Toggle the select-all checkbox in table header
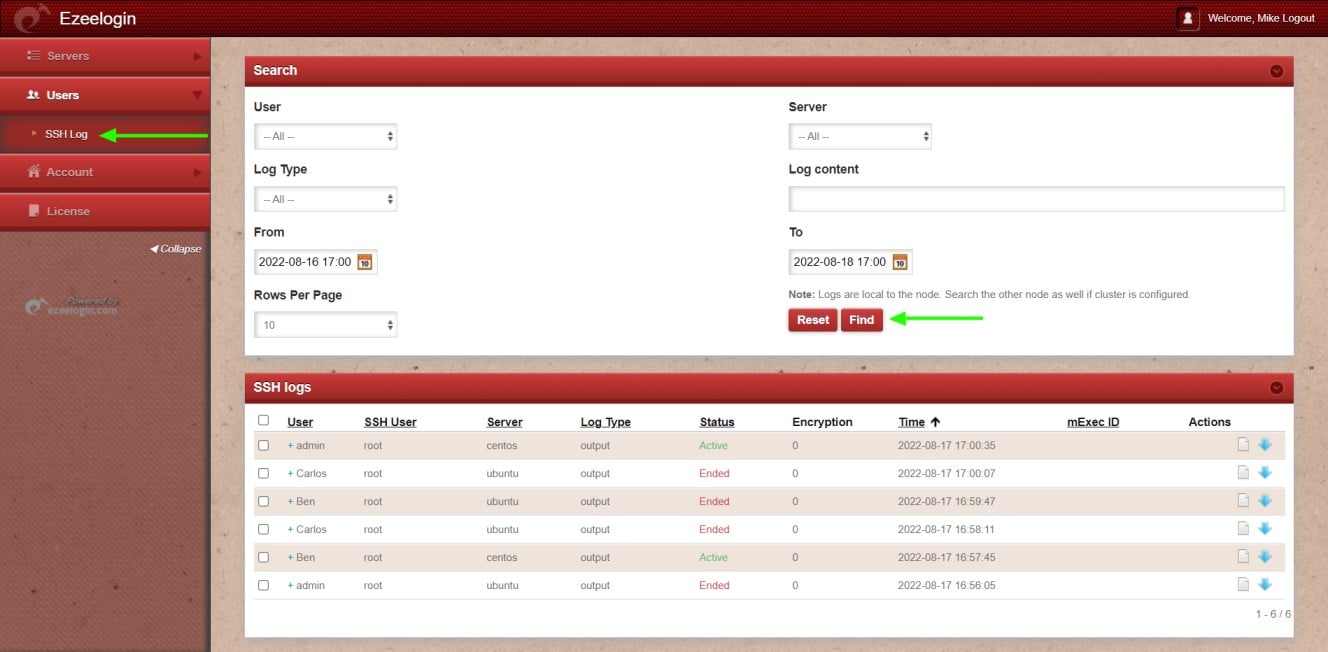The width and height of the screenshot is (1328, 652). coord(263,420)
